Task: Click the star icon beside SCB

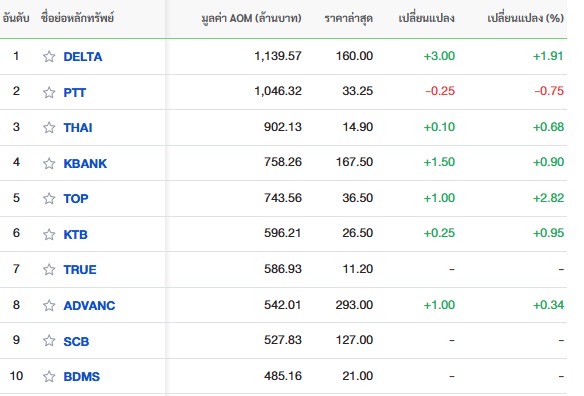Action: (49, 341)
